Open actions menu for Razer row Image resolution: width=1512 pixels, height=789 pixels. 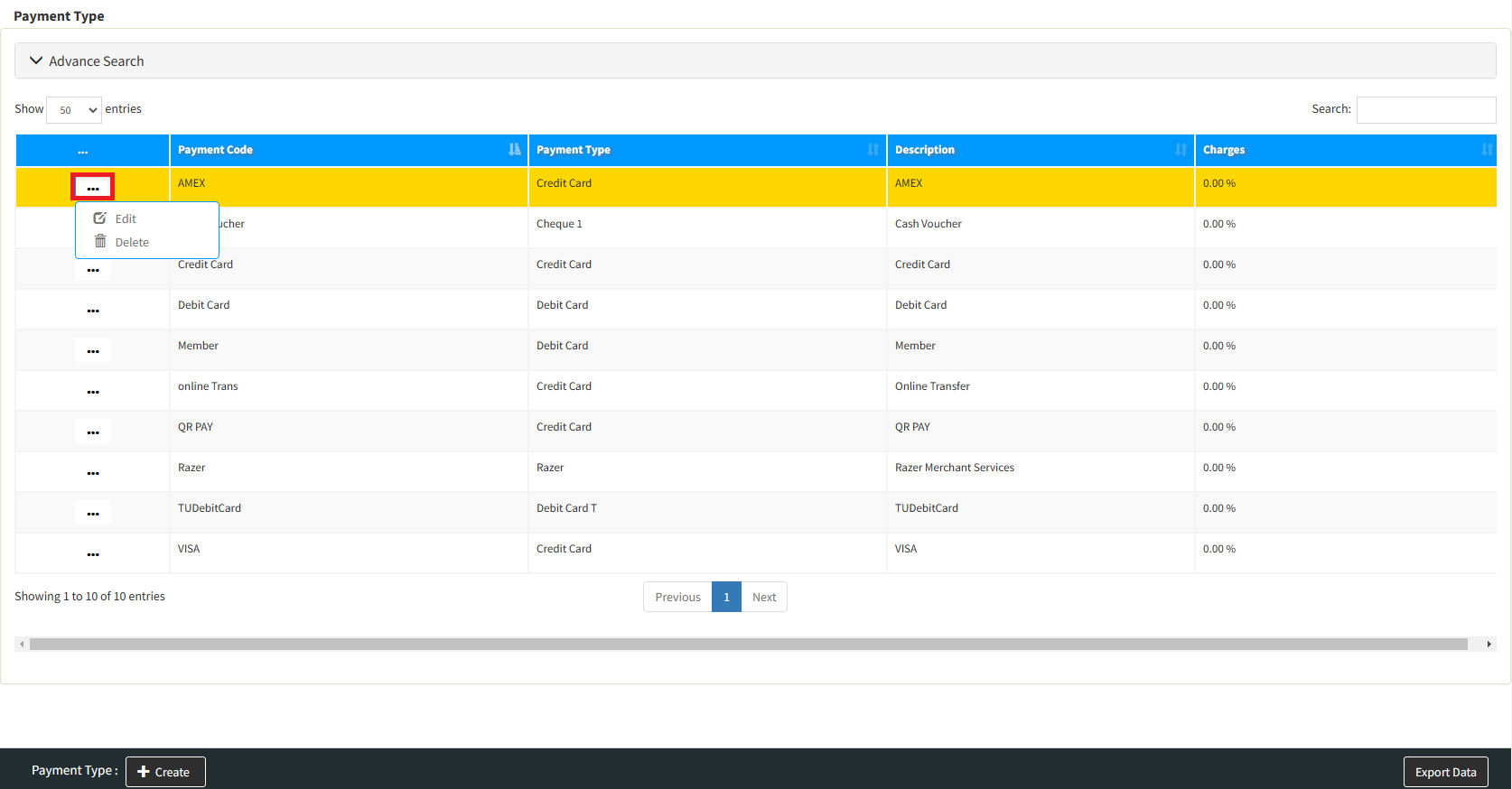tap(93, 472)
